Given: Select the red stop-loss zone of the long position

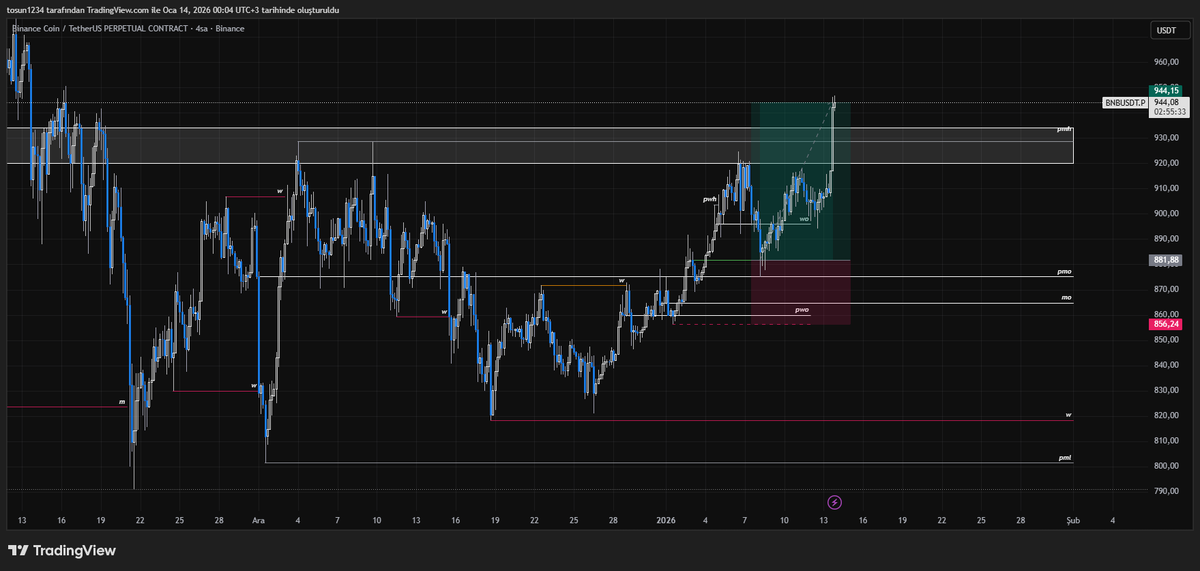Looking at the screenshot, I should [801, 292].
